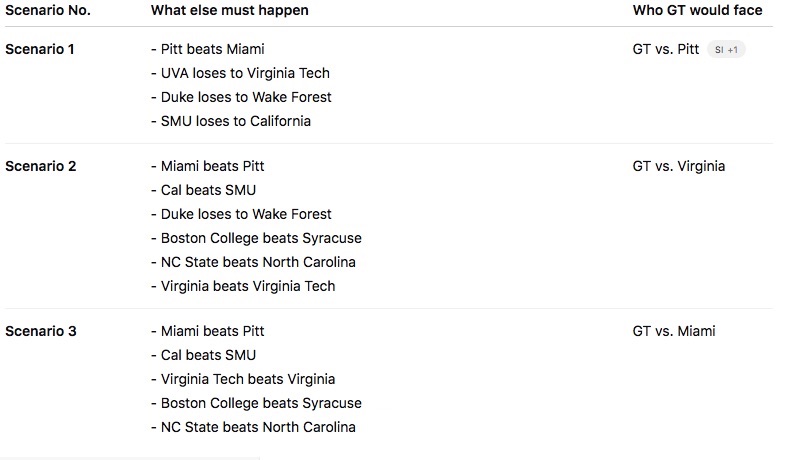Image resolution: width=786 pixels, height=460 pixels.
Task: Click "NC State beats North Carolina" in Scenario 2
Action: [x=257, y=262]
